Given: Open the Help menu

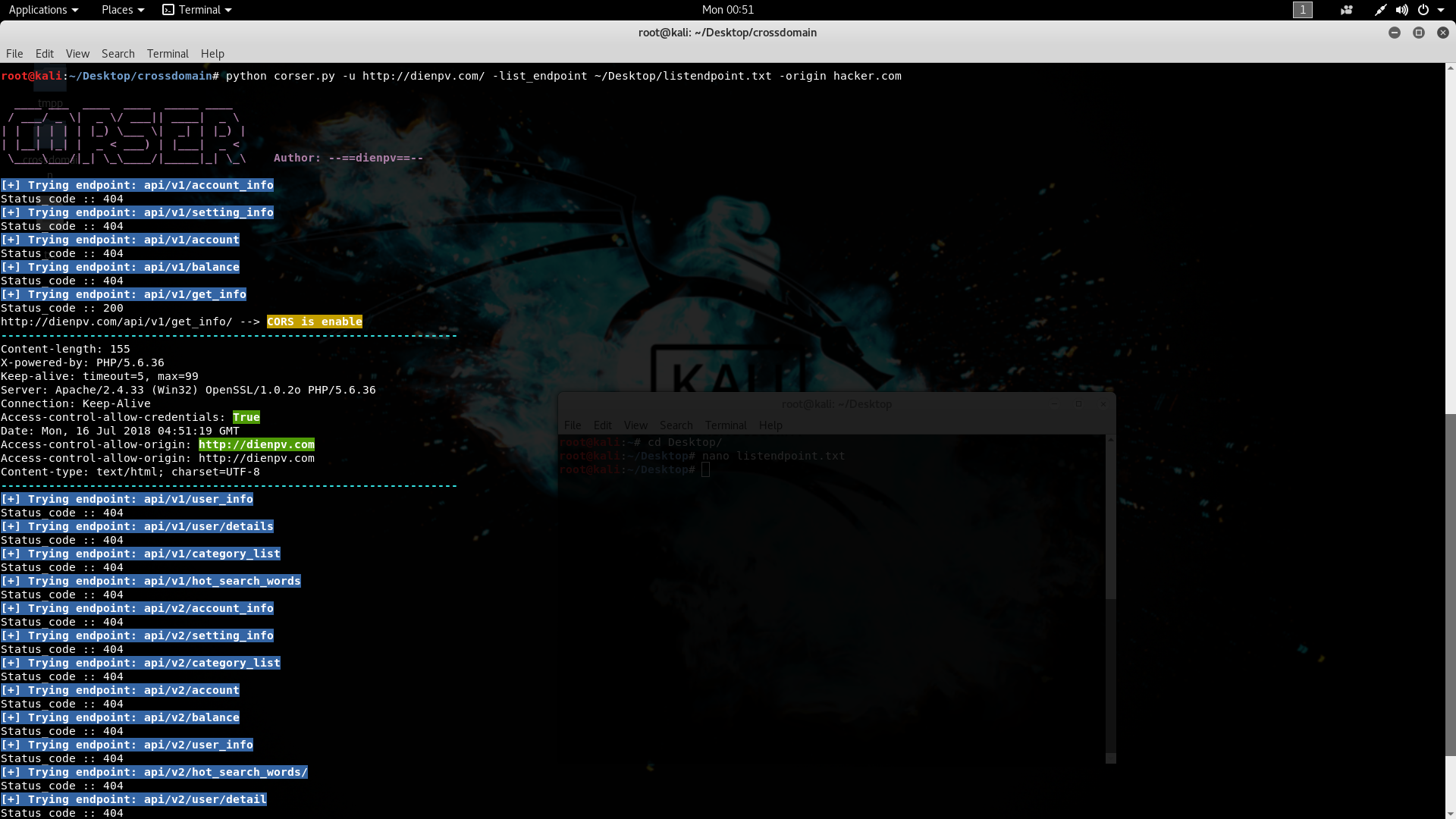Looking at the screenshot, I should click(x=212, y=54).
